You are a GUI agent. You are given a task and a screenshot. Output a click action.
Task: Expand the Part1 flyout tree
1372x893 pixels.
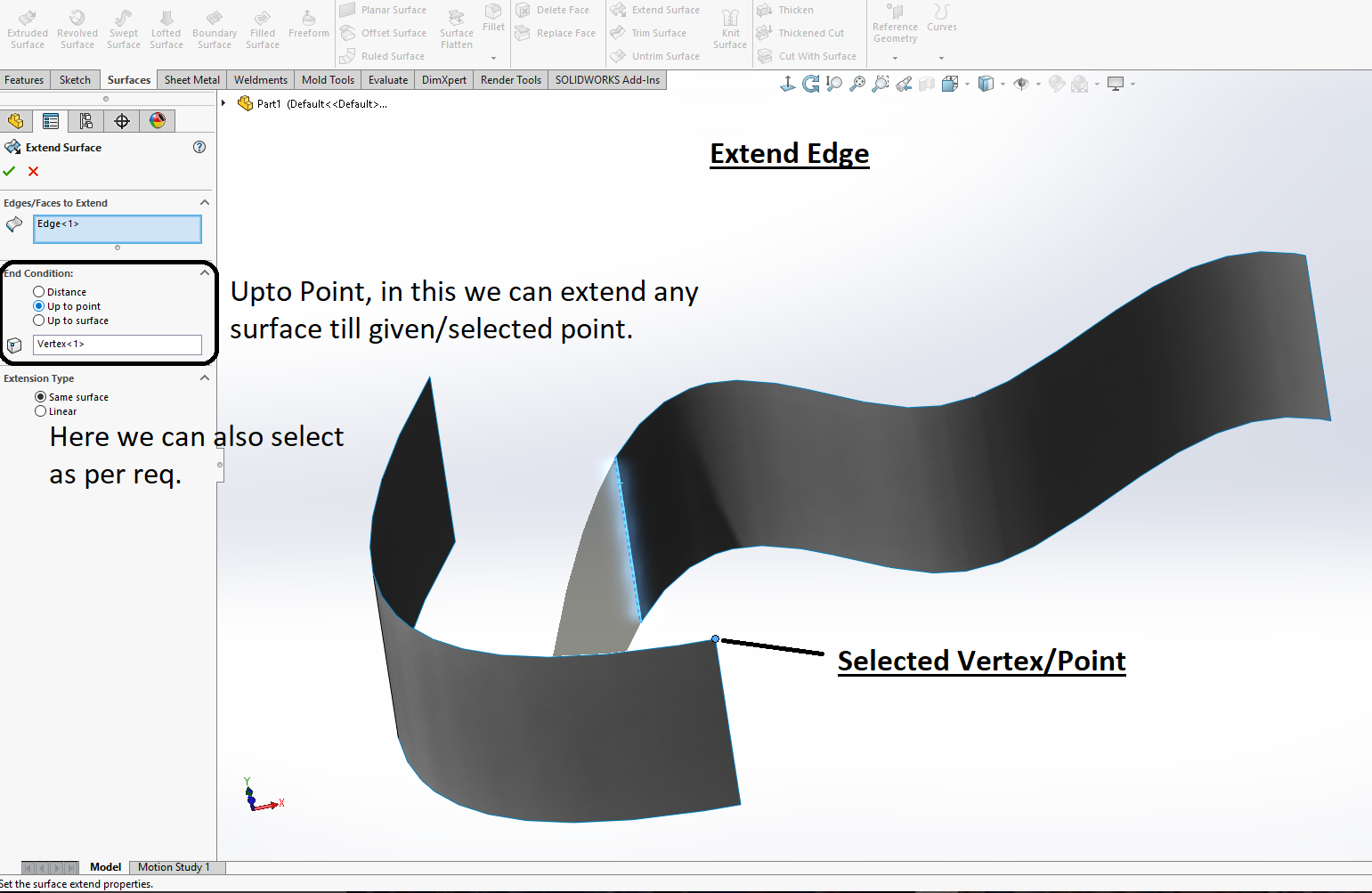coord(223,103)
